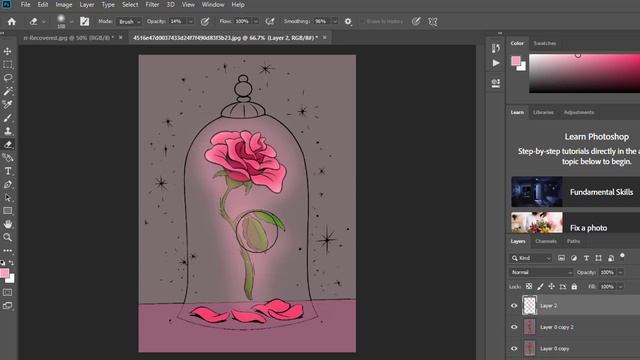Switch to the Recovered.jpg document tab
Screen dimensions: 640x360
tap(69, 38)
